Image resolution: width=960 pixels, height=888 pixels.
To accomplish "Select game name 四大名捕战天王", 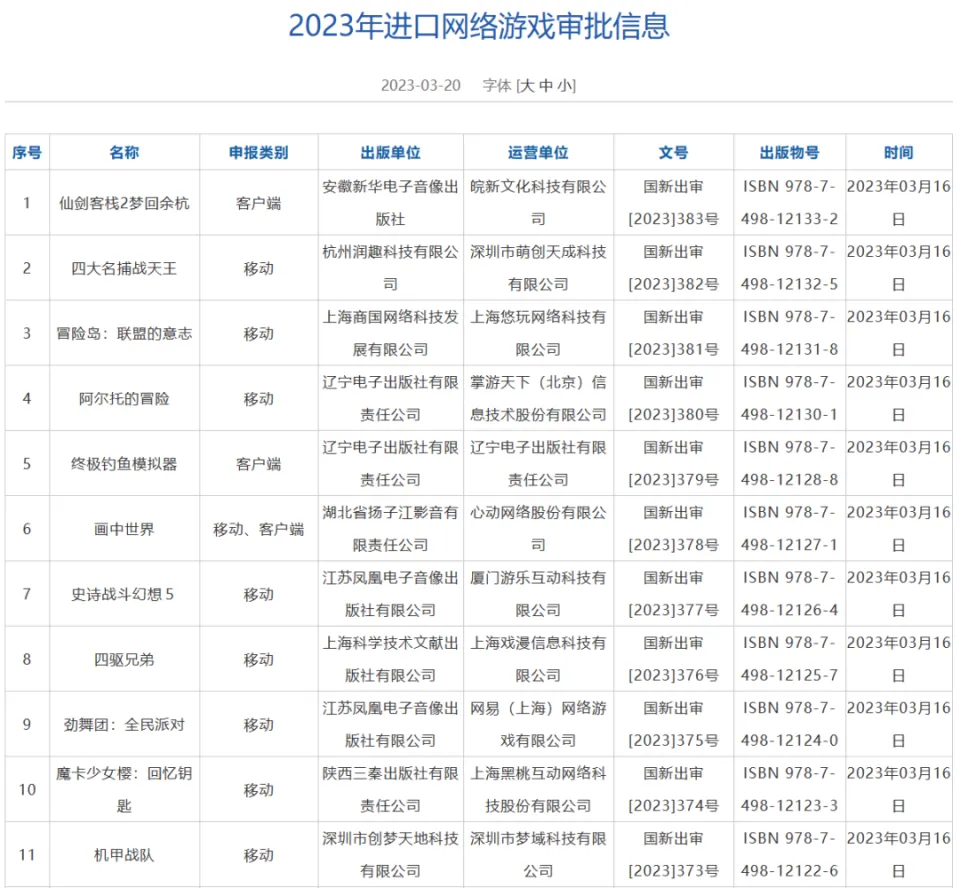I will pos(124,268).
